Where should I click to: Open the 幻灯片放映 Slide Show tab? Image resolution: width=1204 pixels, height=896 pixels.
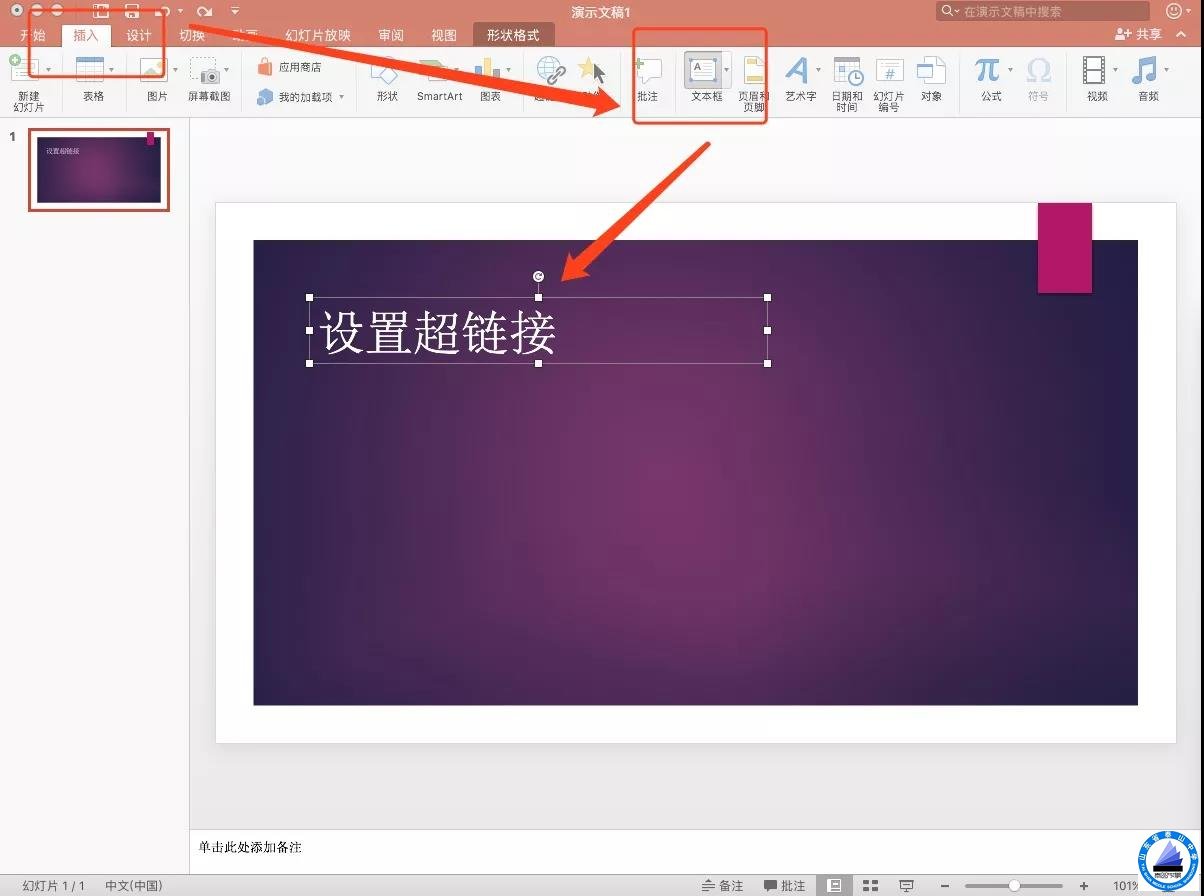tap(318, 35)
